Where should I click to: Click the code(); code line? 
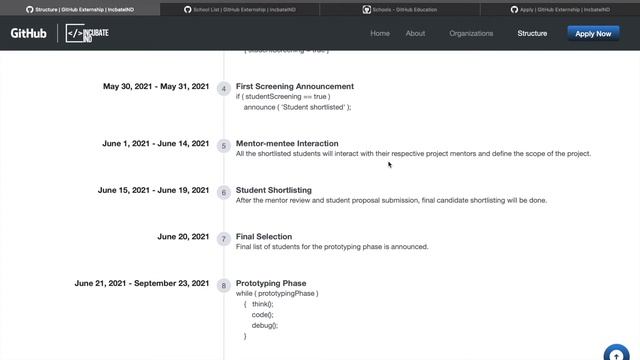262,315
